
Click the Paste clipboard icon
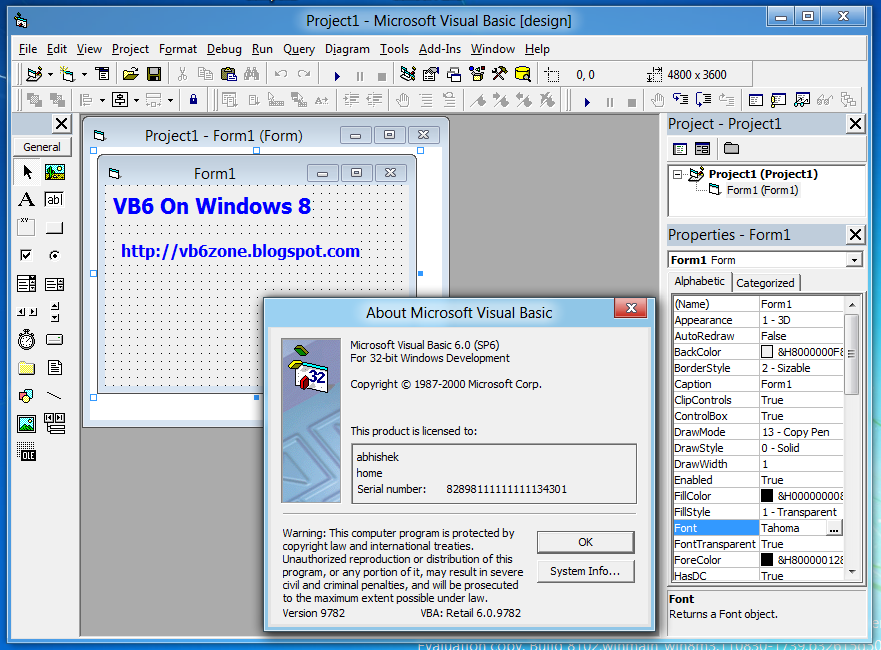228,74
